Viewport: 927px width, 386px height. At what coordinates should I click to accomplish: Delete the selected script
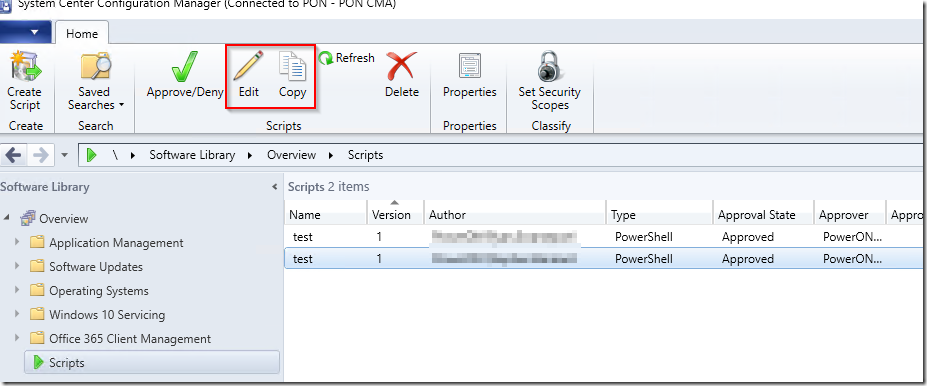[402, 74]
